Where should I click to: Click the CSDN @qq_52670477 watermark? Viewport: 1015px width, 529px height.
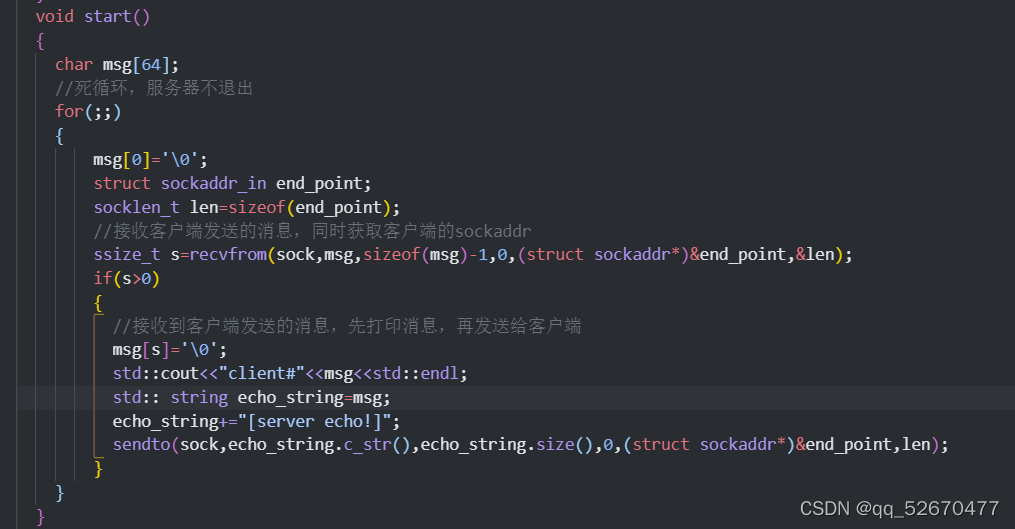tap(899, 508)
